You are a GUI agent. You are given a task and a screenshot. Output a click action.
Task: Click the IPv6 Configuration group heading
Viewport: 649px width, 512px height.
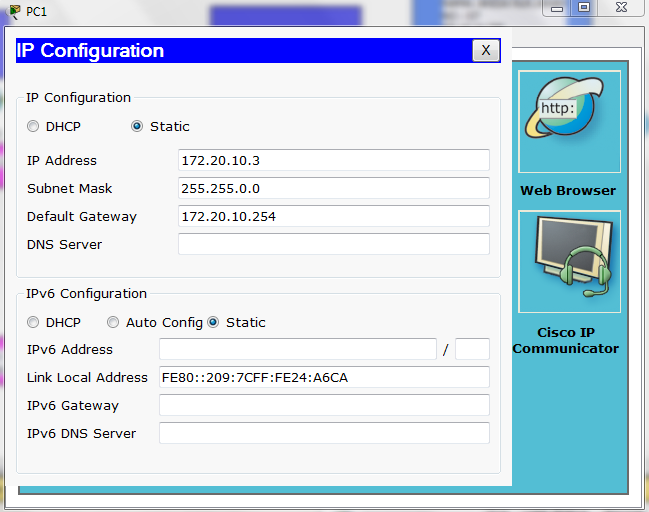87,293
